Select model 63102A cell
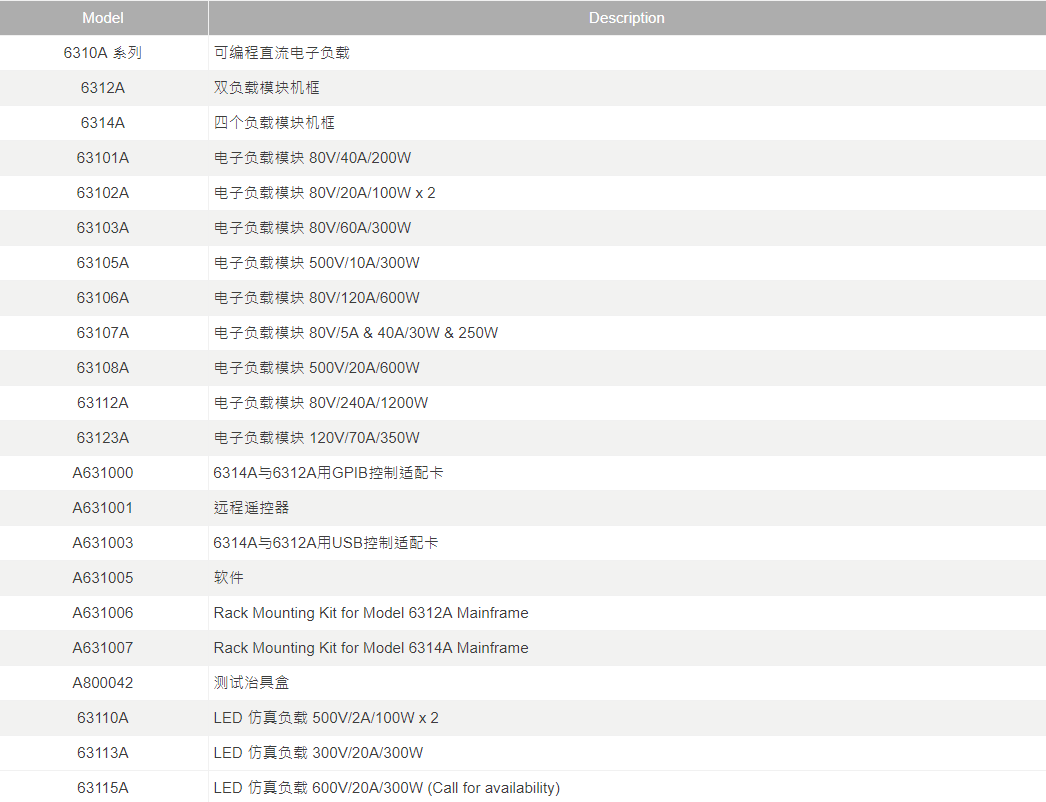1046x802 pixels. tap(103, 193)
